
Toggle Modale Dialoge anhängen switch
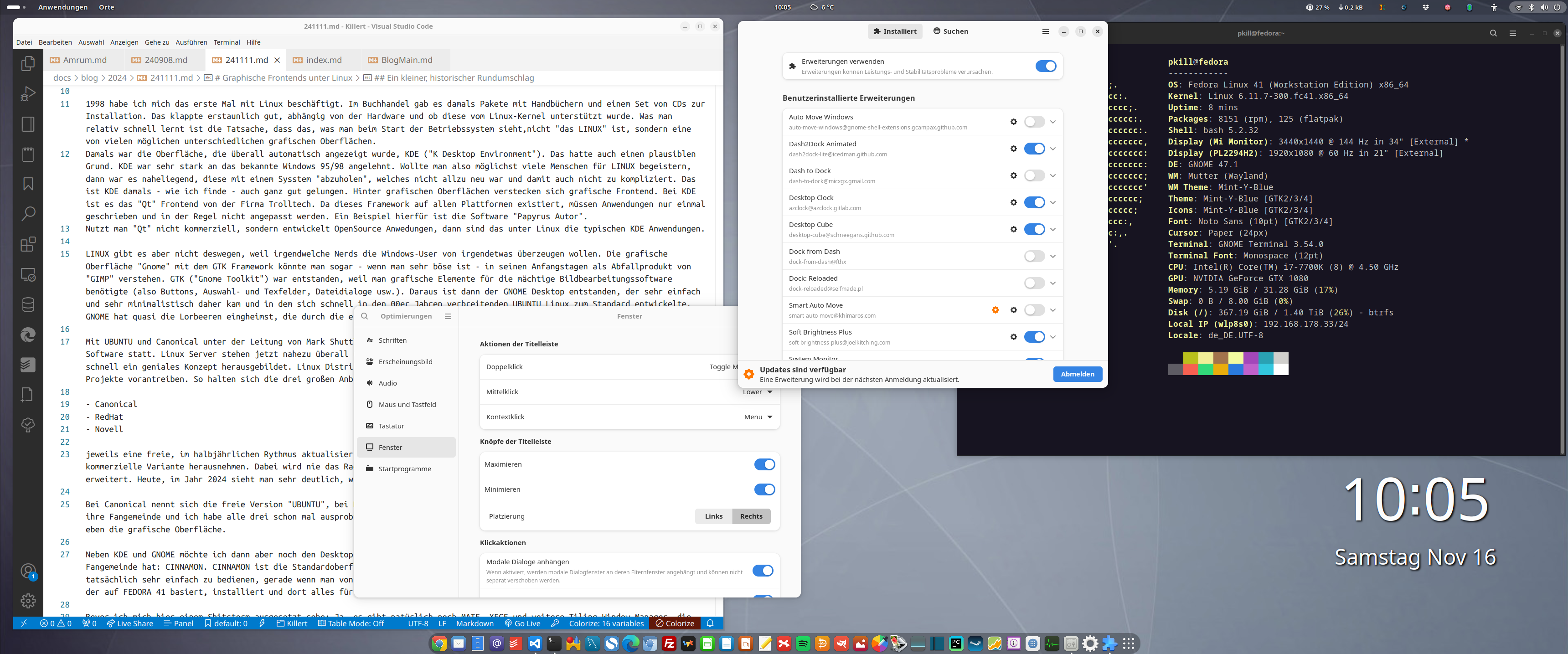point(763,571)
